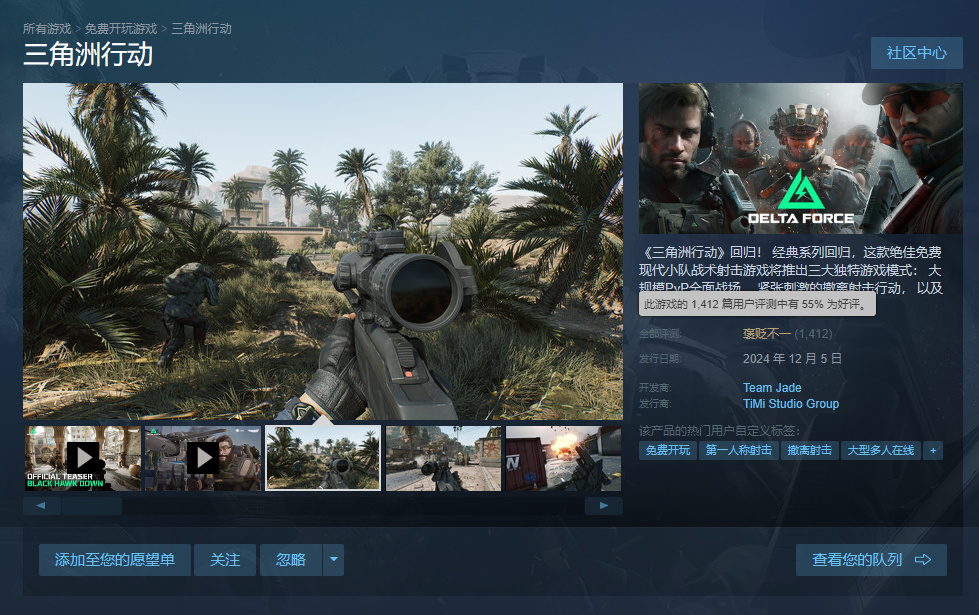Select the 免费开玩 tag
The width and height of the screenshot is (979, 615).
click(x=667, y=450)
